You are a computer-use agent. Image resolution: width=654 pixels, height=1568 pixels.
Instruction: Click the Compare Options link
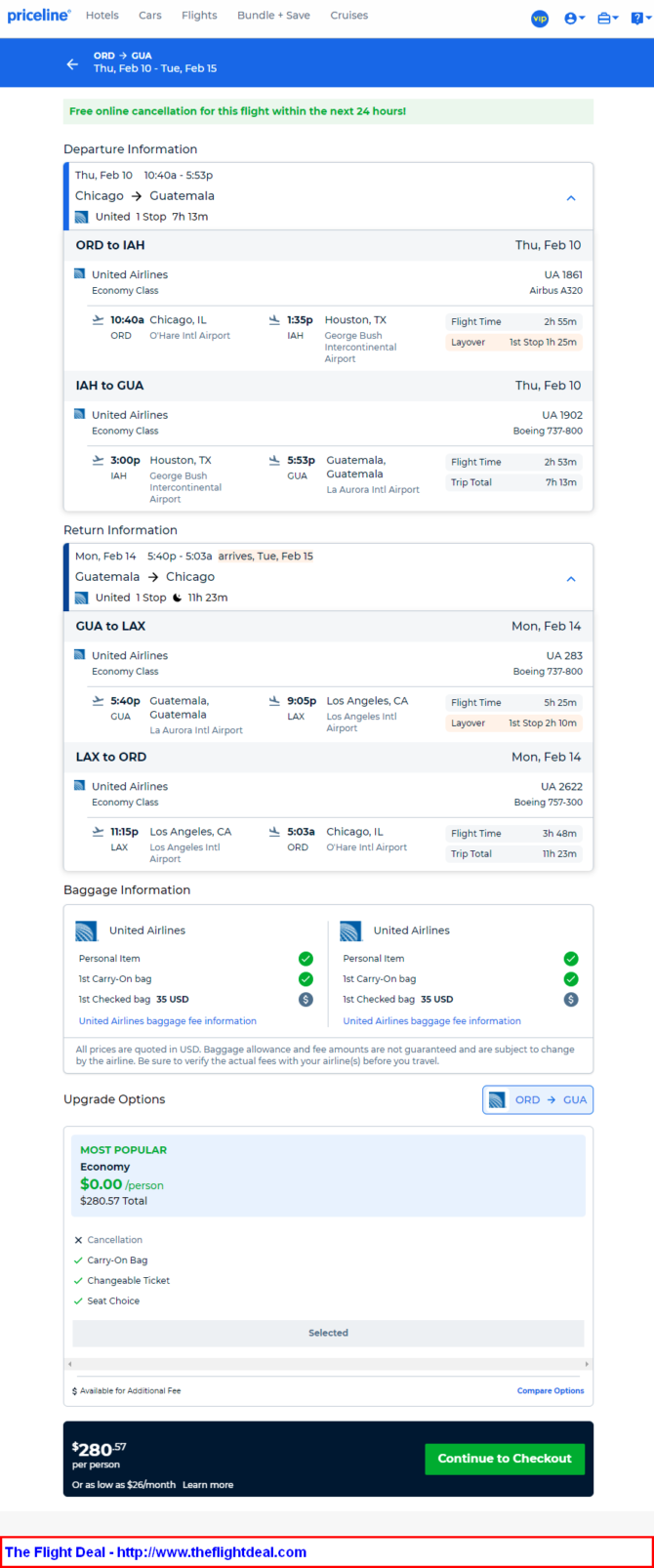coord(551,1390)
